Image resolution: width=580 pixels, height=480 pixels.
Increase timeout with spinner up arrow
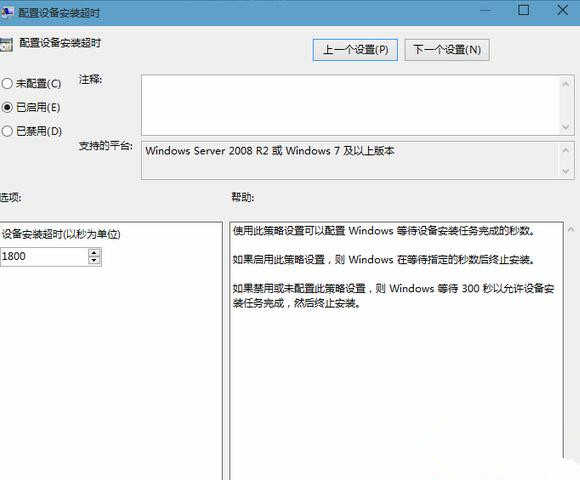click(x=94, y=252)
